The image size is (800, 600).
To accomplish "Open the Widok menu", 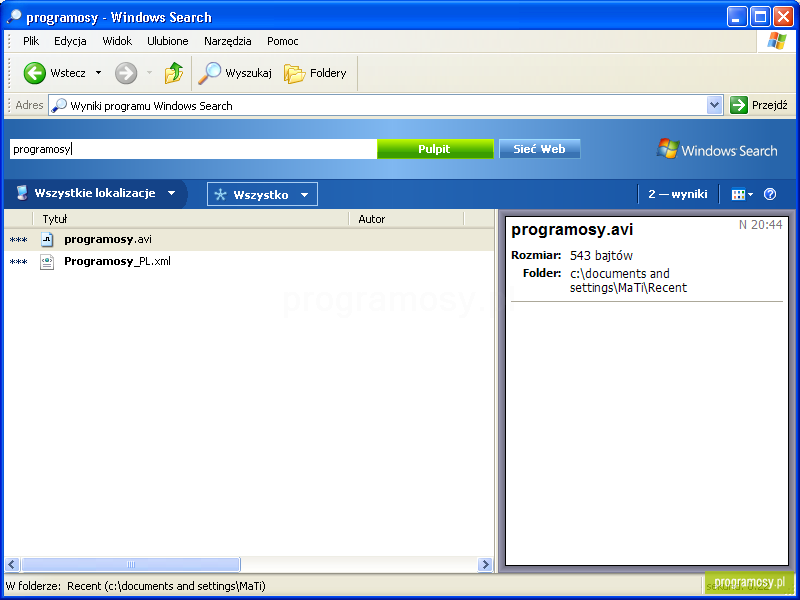I will [117, 41].
